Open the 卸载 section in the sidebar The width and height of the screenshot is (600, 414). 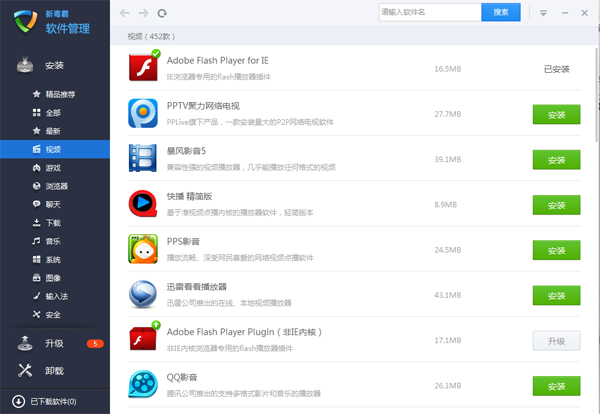click(55, 370)
